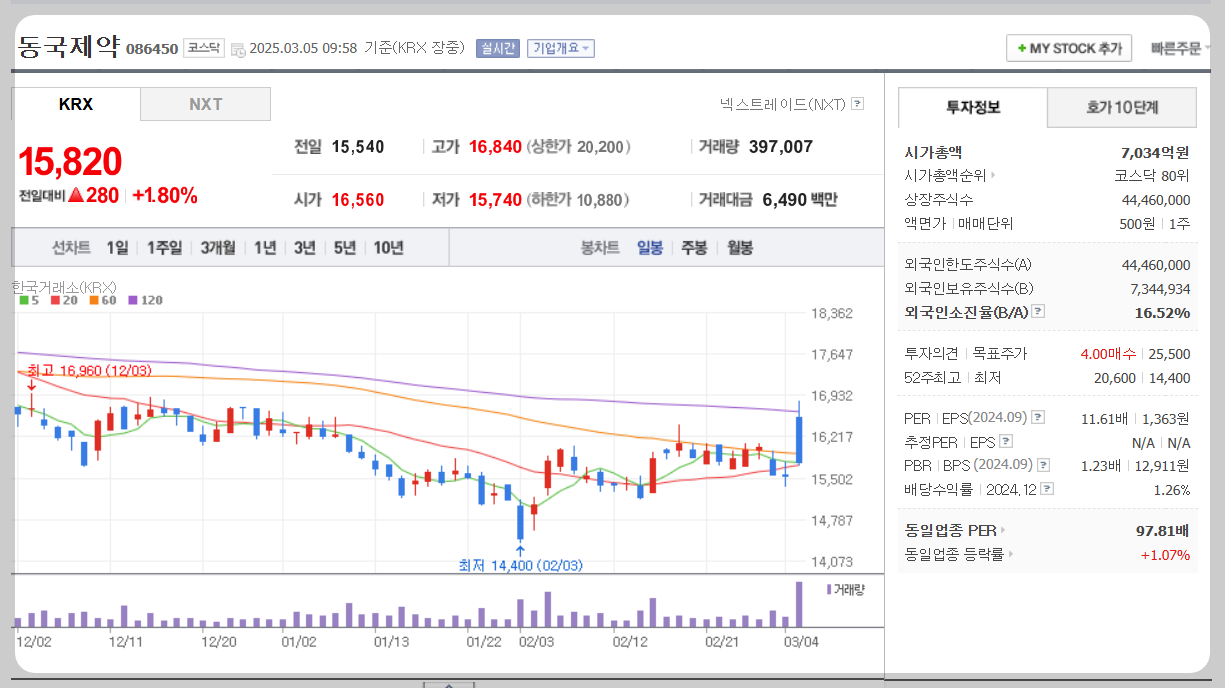Click the 동국제약 stock name heading

point(68,46)
